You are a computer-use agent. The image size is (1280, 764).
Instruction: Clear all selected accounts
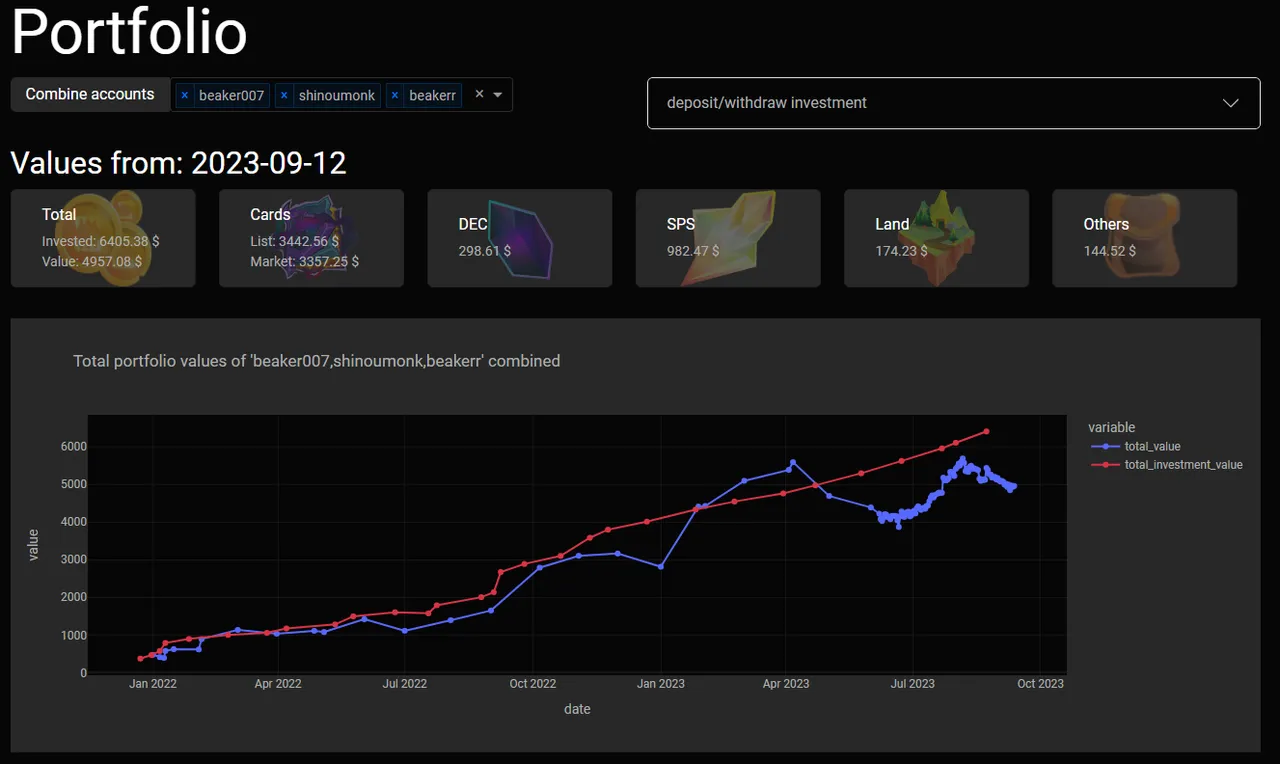pos(479,94)
